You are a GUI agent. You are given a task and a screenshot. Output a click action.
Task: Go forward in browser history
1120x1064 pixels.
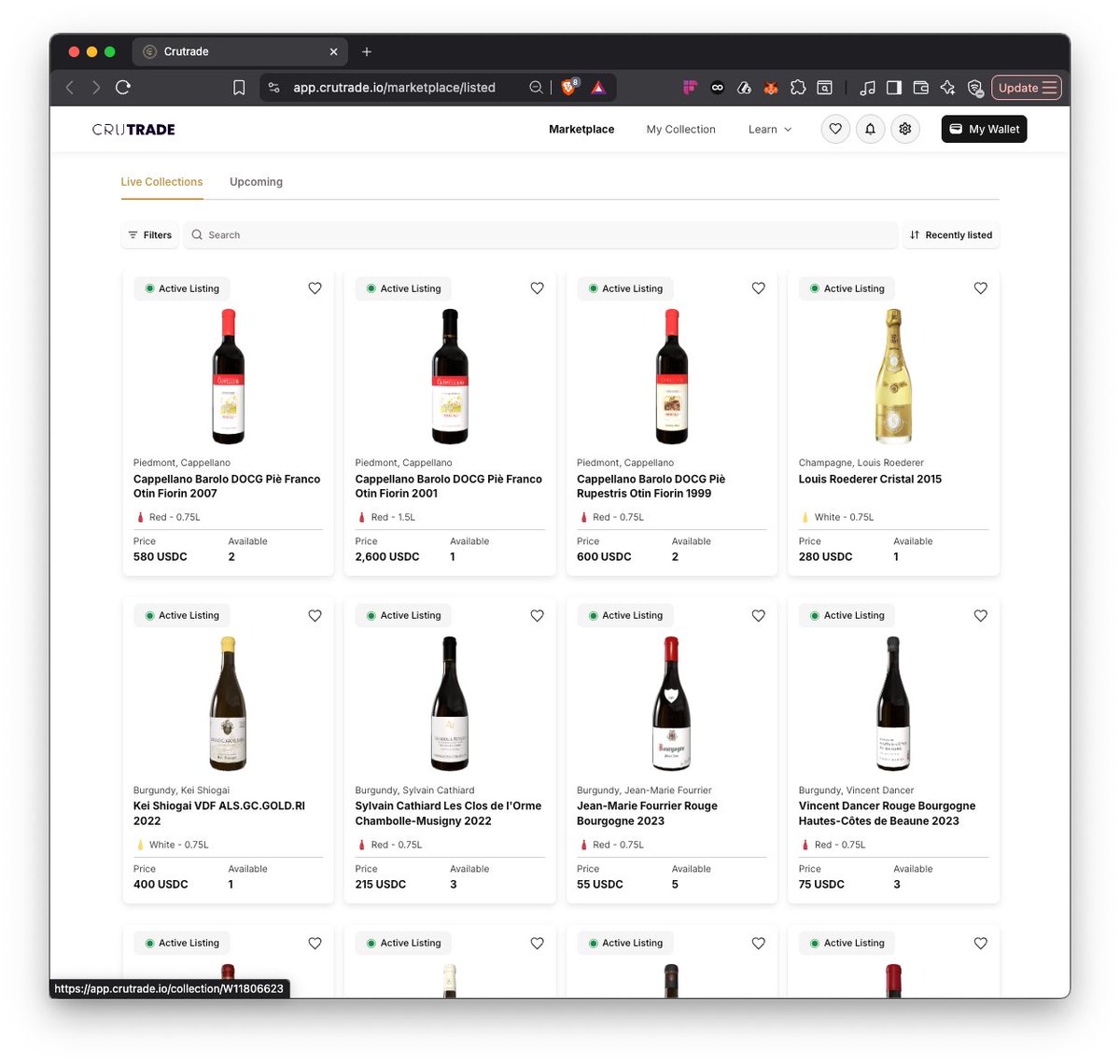[x=96, y=88]
